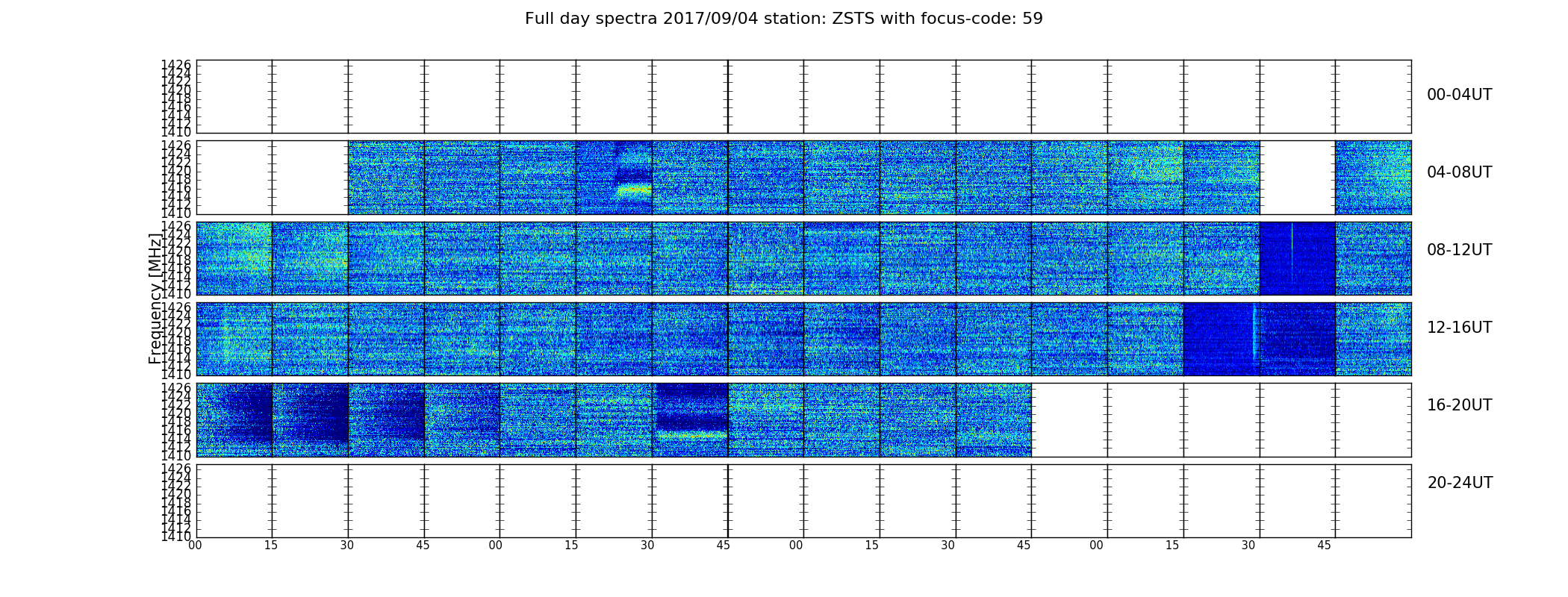
Task: Click the yellow burst feature in 04-08UT spectrum
Action: point(634,190)
